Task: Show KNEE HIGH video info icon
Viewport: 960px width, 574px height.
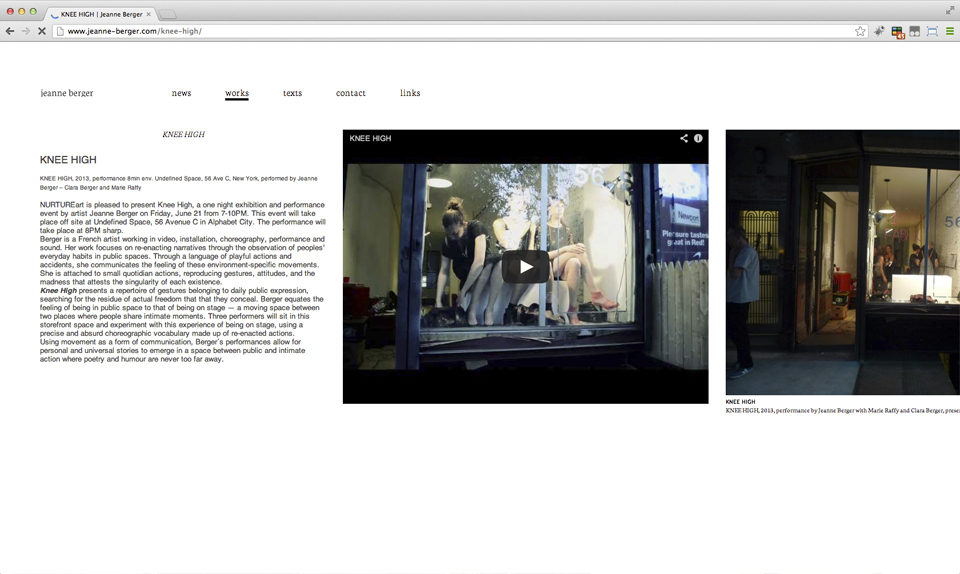Action: pos(698,138)
